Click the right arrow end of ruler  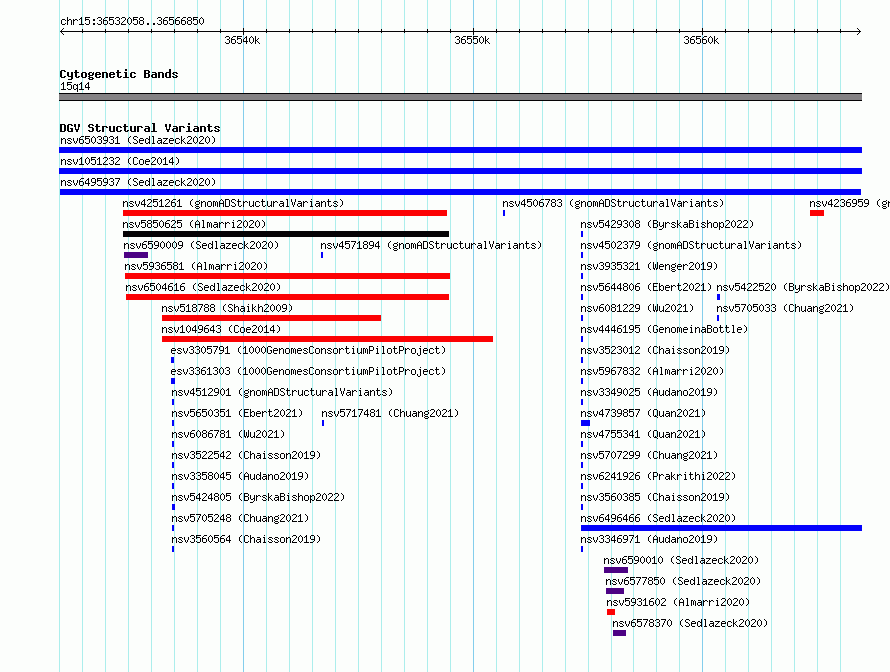(859, 31)
